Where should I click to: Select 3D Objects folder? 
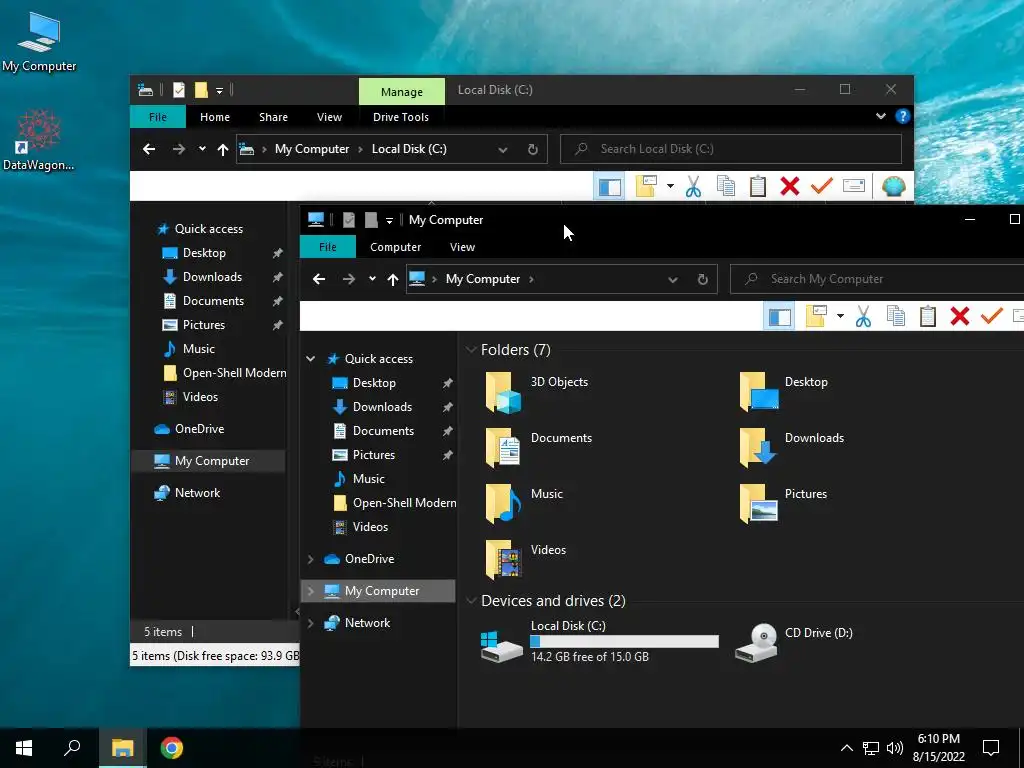pyautogui.click(x=537, y=392)
